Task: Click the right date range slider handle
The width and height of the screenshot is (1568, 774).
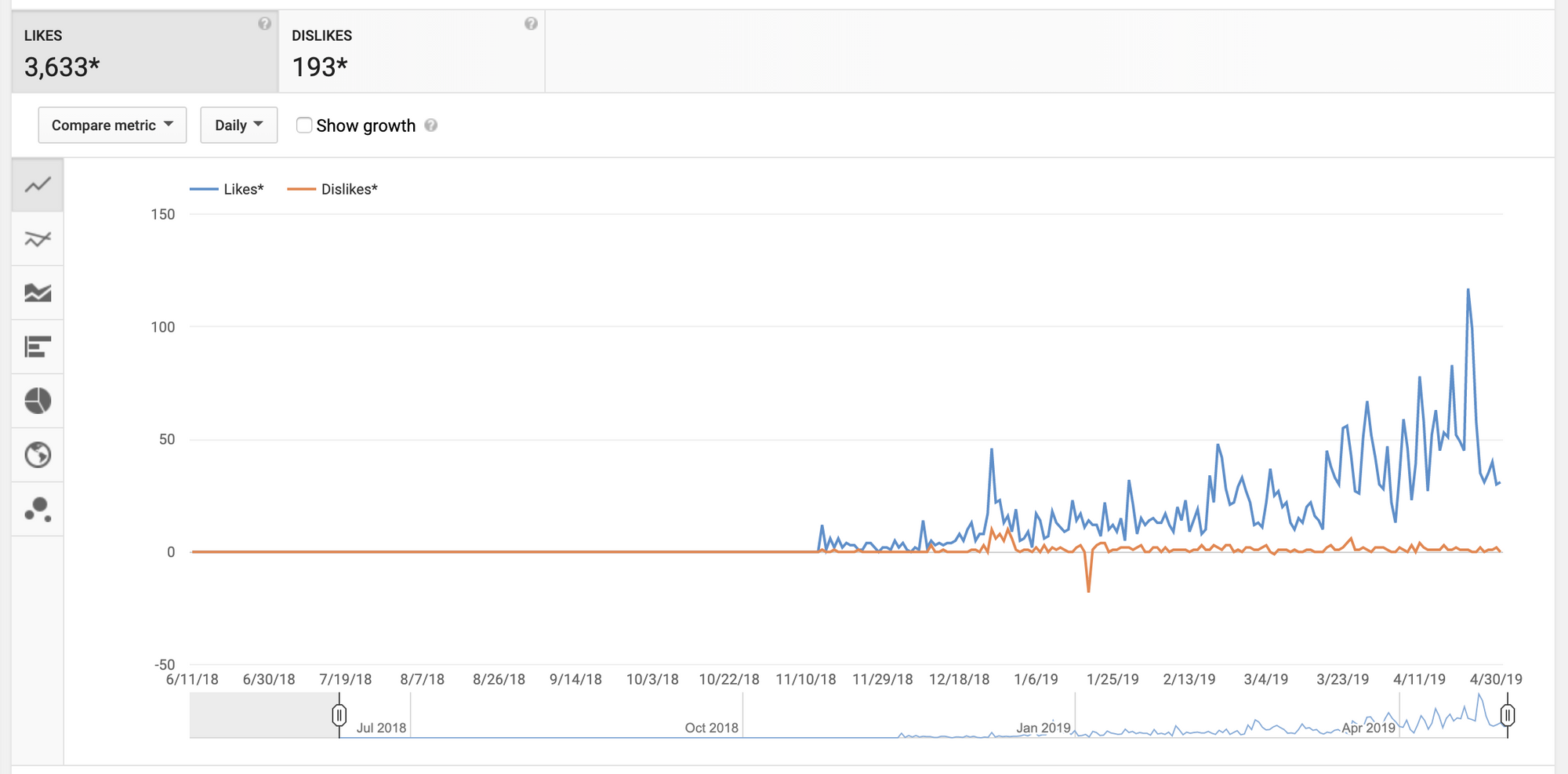Action: [1507, 715]
